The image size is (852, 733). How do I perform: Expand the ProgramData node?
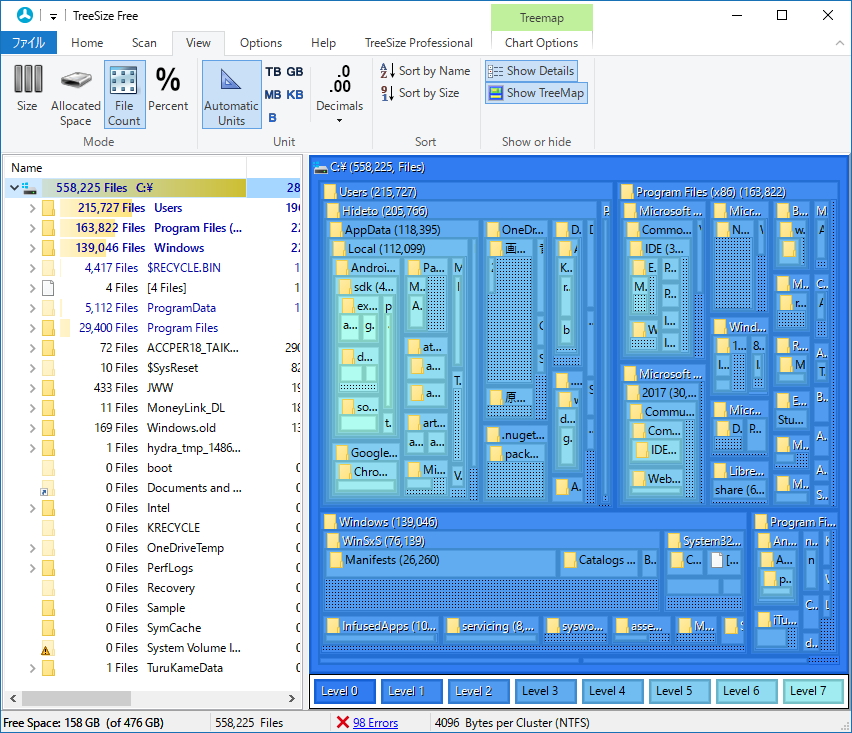(32, 308)
